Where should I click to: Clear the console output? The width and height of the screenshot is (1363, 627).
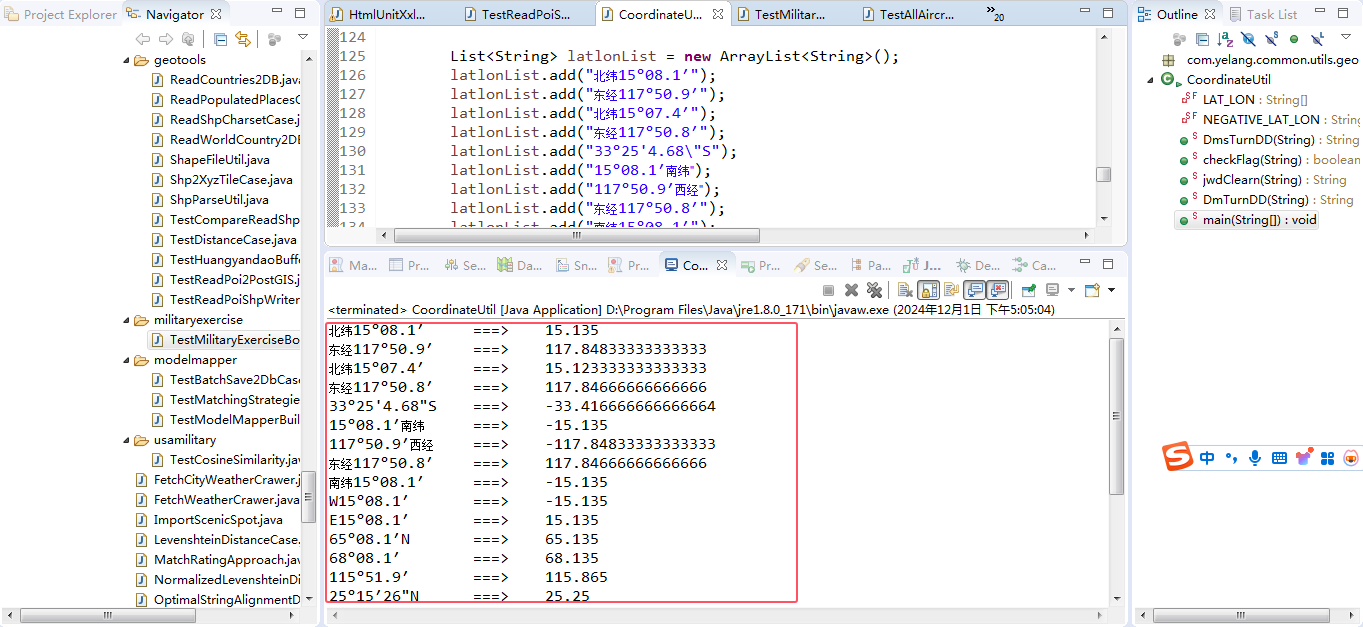coord(904,290)
